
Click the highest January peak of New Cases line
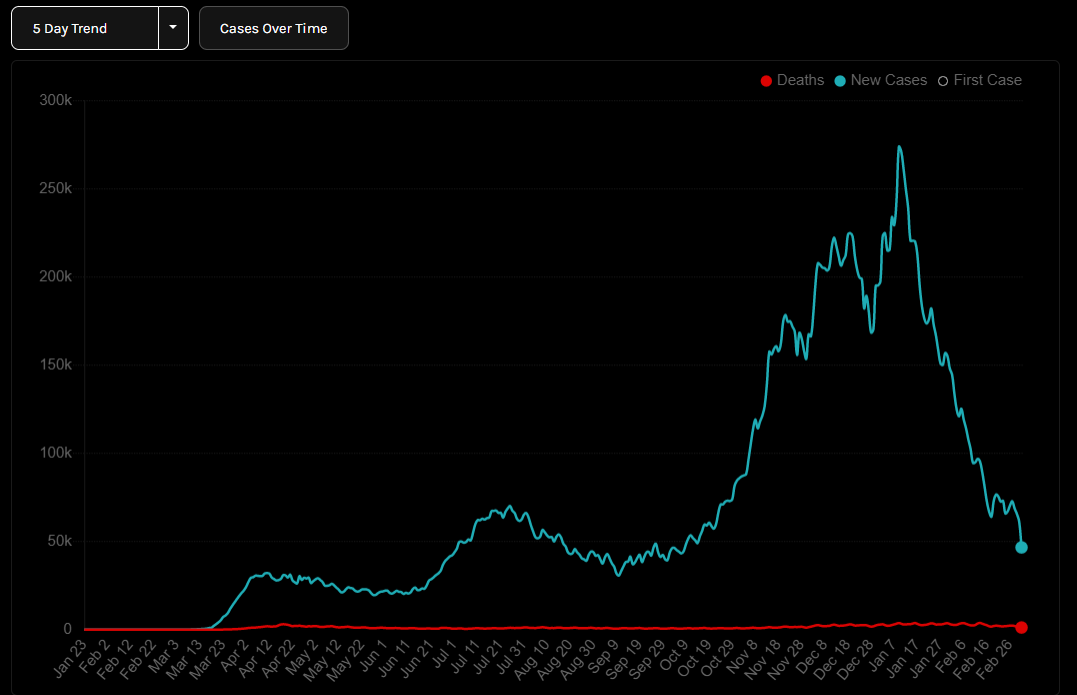900,147
